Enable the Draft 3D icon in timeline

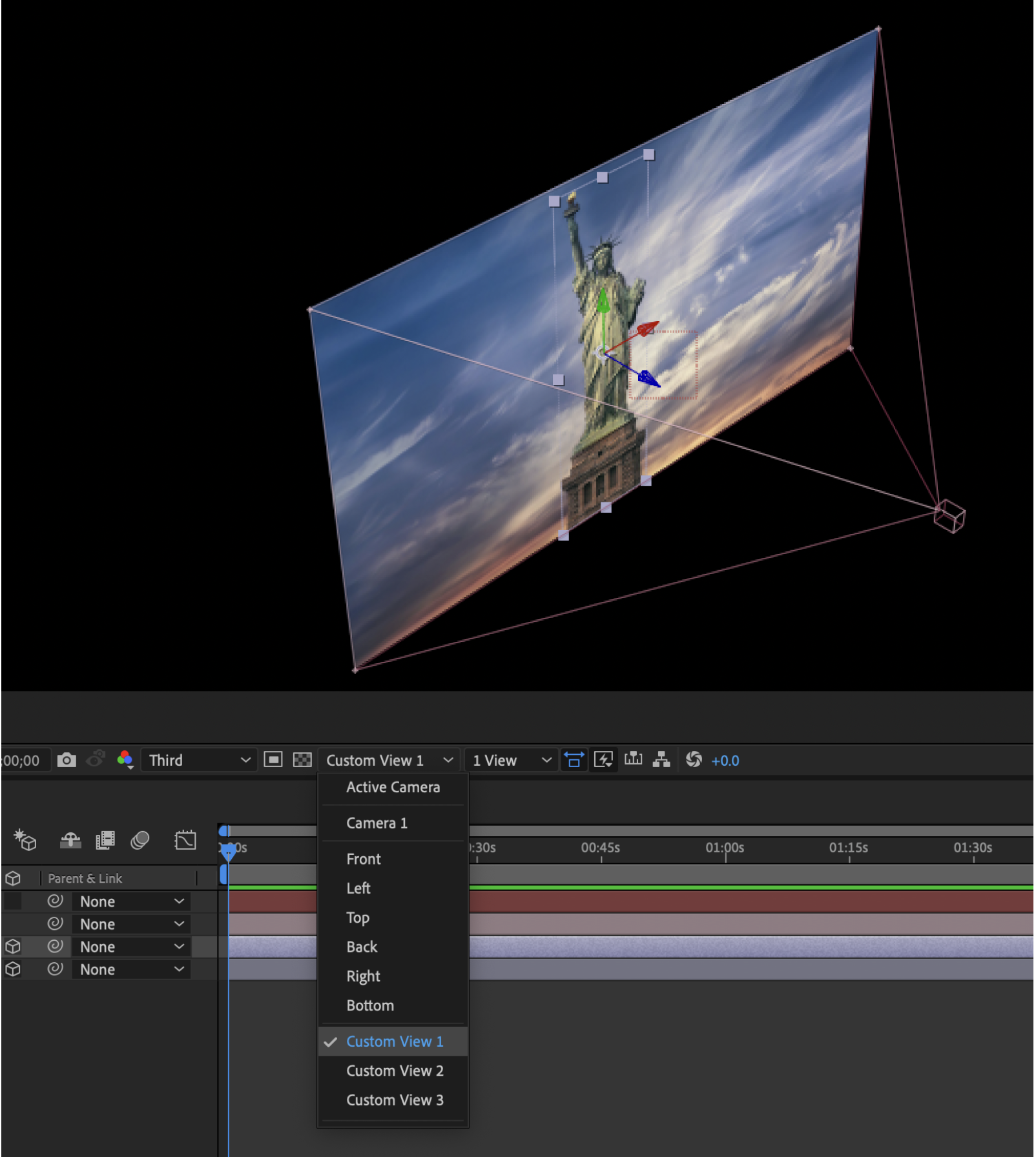click(25, 840)
